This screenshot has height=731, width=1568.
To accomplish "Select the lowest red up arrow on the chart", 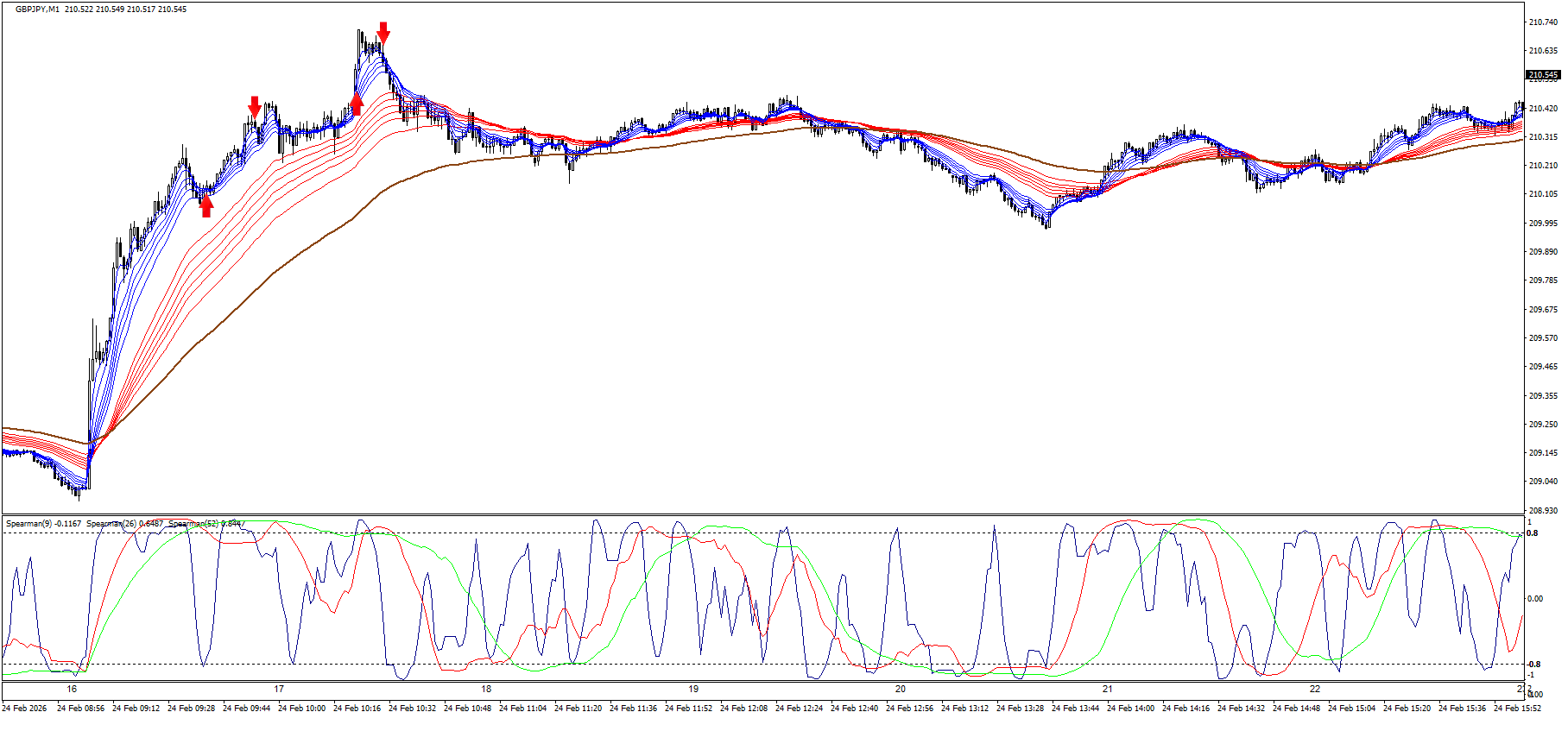I will pos(206,206).
